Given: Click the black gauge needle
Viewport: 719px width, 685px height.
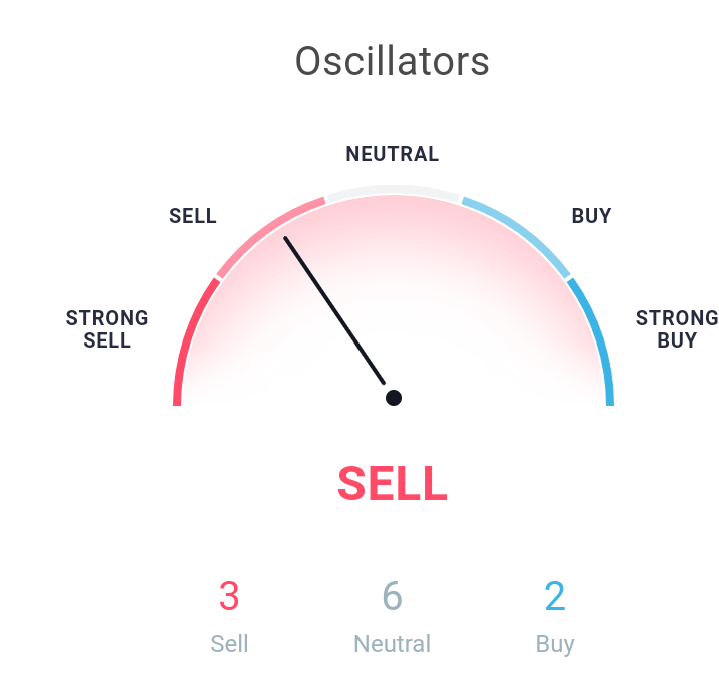Looking at the screenshot, I should (x=334, y=311).
